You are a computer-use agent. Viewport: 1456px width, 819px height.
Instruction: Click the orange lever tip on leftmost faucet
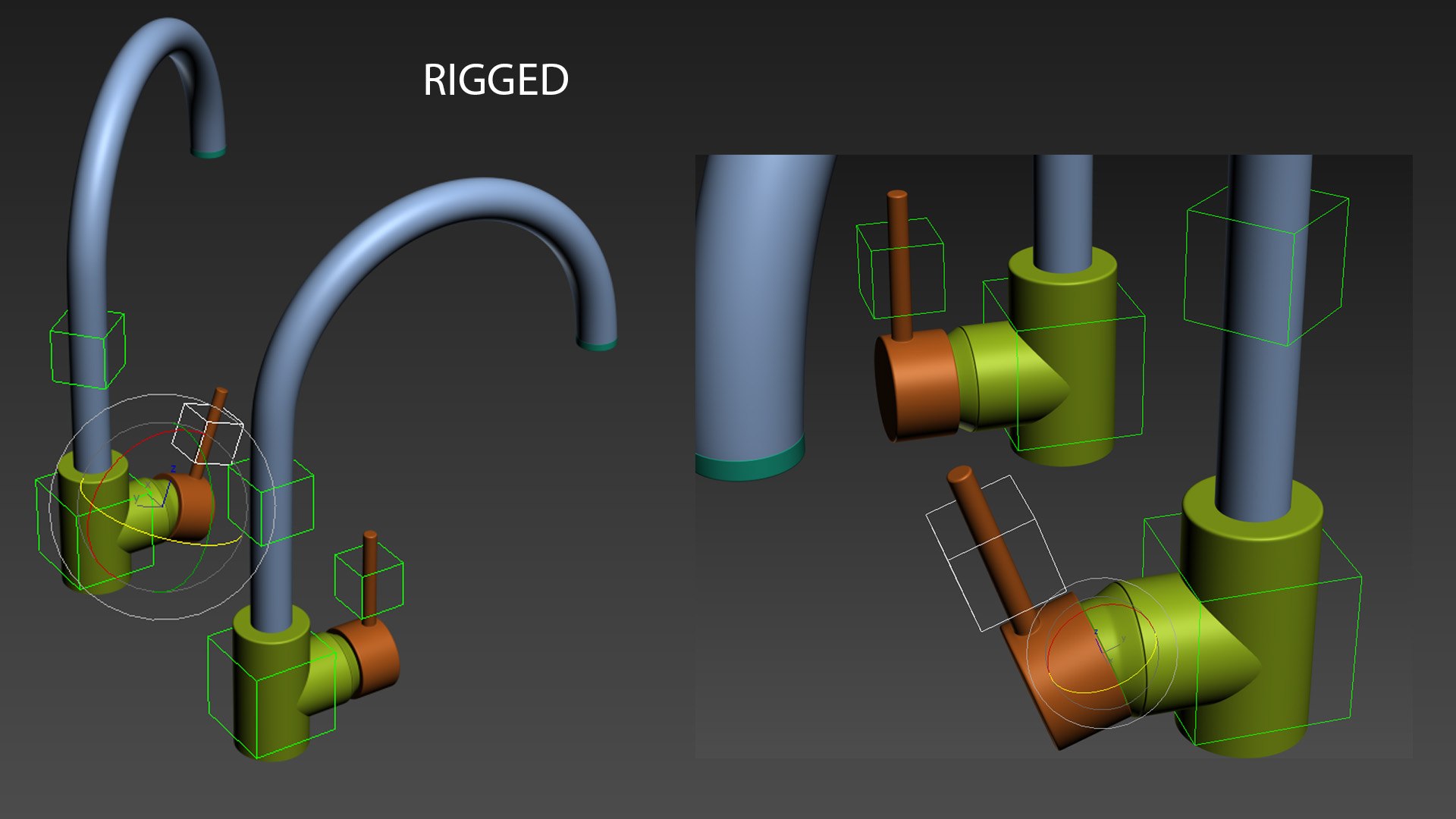pos(221,393)
